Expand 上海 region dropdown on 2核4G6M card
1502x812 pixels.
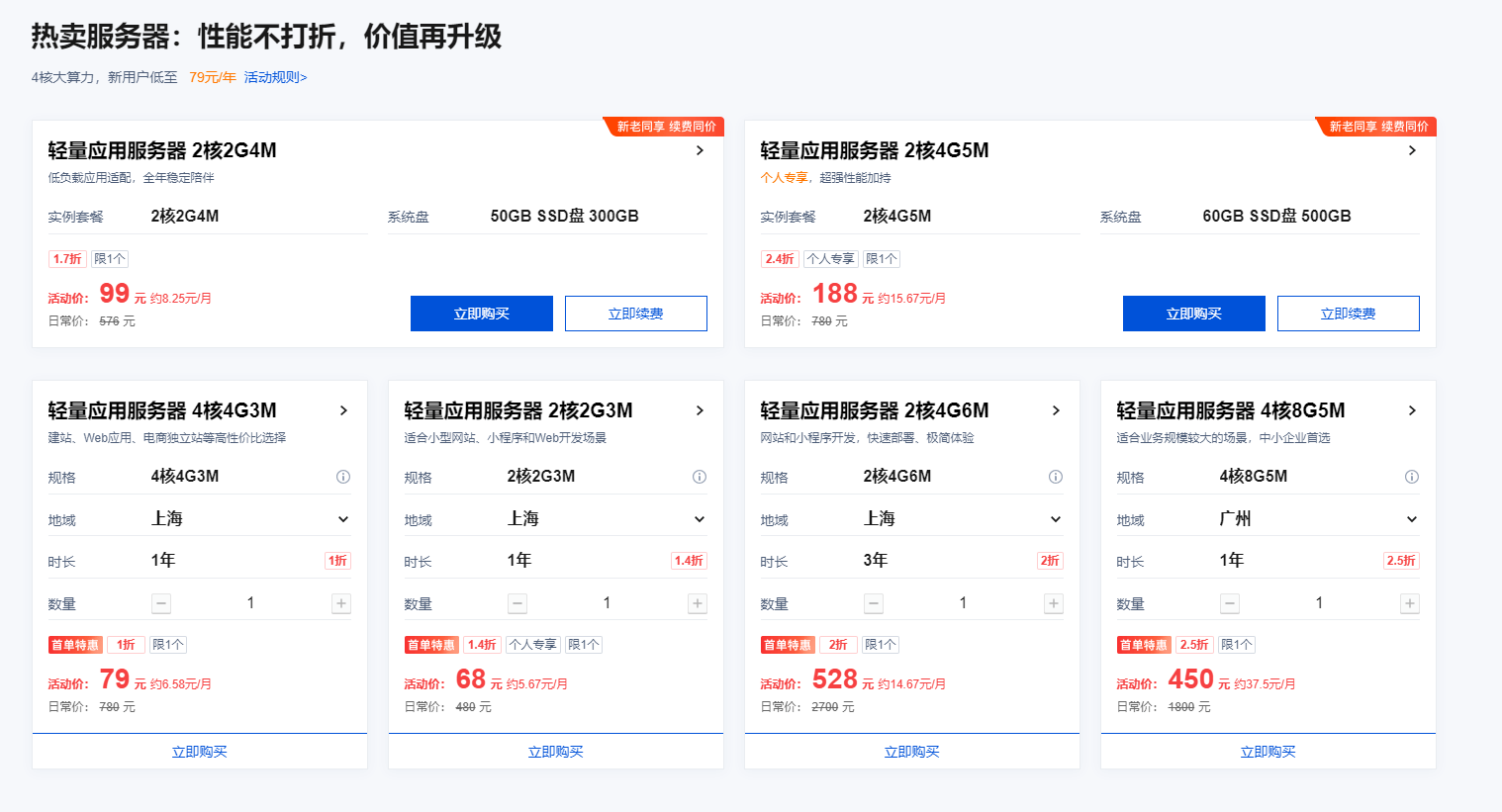[1056, 519]
